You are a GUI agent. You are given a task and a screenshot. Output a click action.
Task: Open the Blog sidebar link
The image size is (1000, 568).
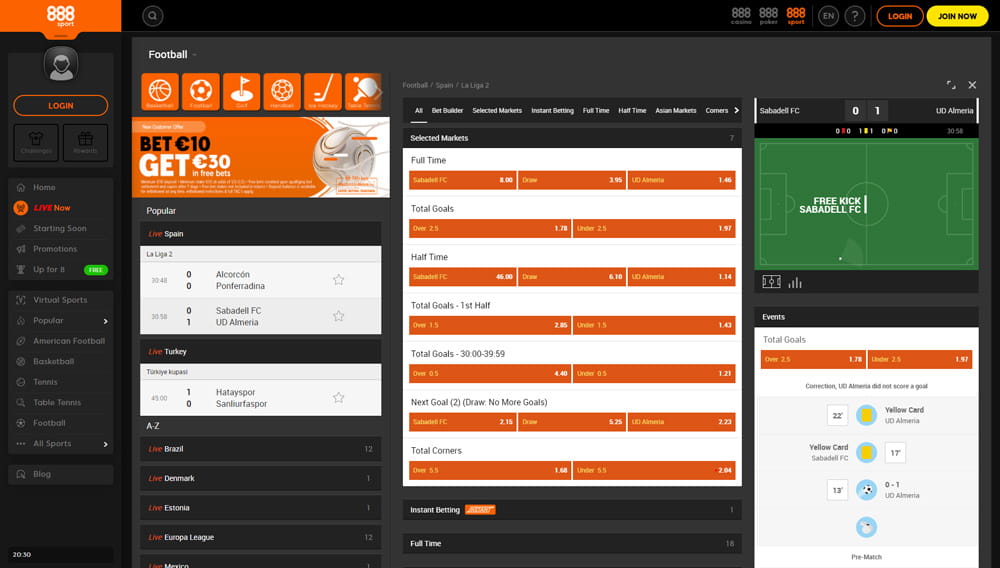pyautogui.click(x=61, y=474)
